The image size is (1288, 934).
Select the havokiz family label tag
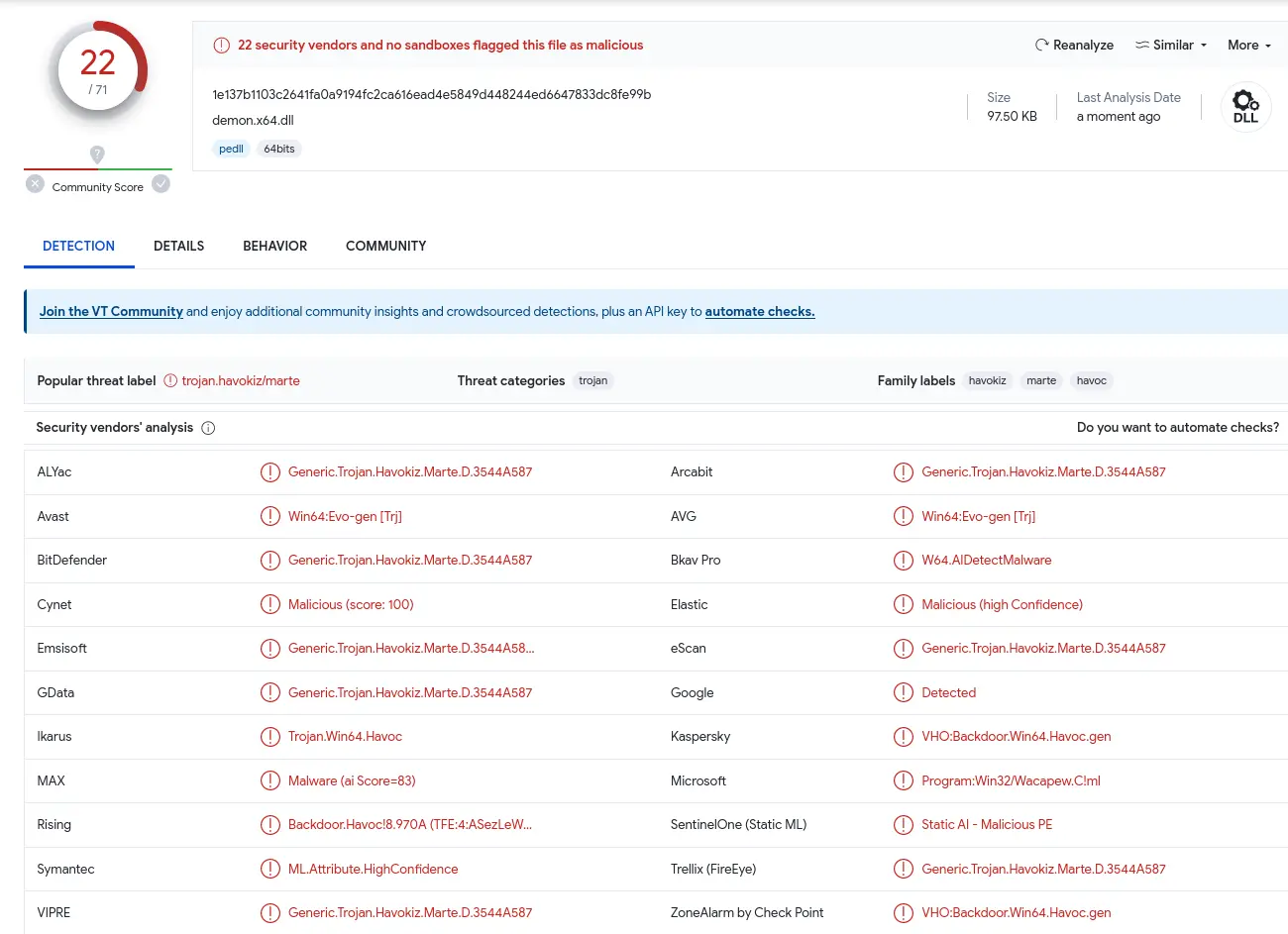click(987, 381)
